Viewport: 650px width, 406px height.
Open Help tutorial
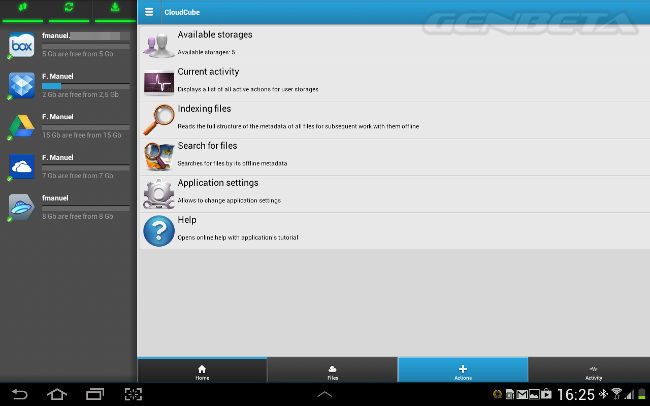[x=392, y=229]
